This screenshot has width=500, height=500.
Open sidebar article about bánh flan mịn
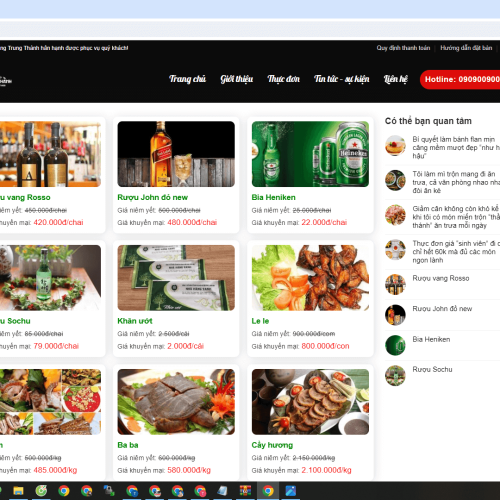tap(456, 147)
